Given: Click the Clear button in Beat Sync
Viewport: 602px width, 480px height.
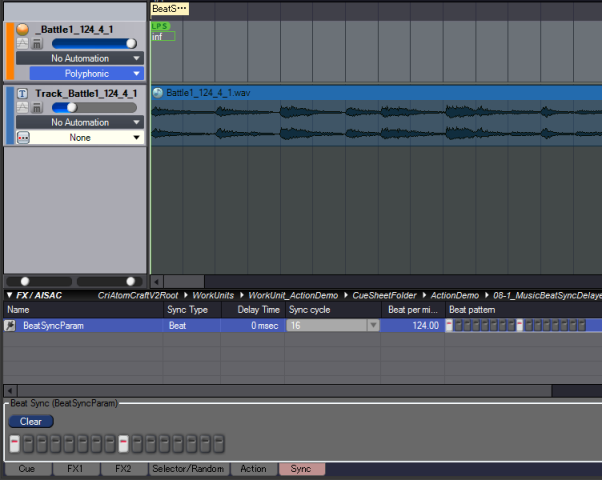Looking at the screenshot, I should [x=31, y=421].
